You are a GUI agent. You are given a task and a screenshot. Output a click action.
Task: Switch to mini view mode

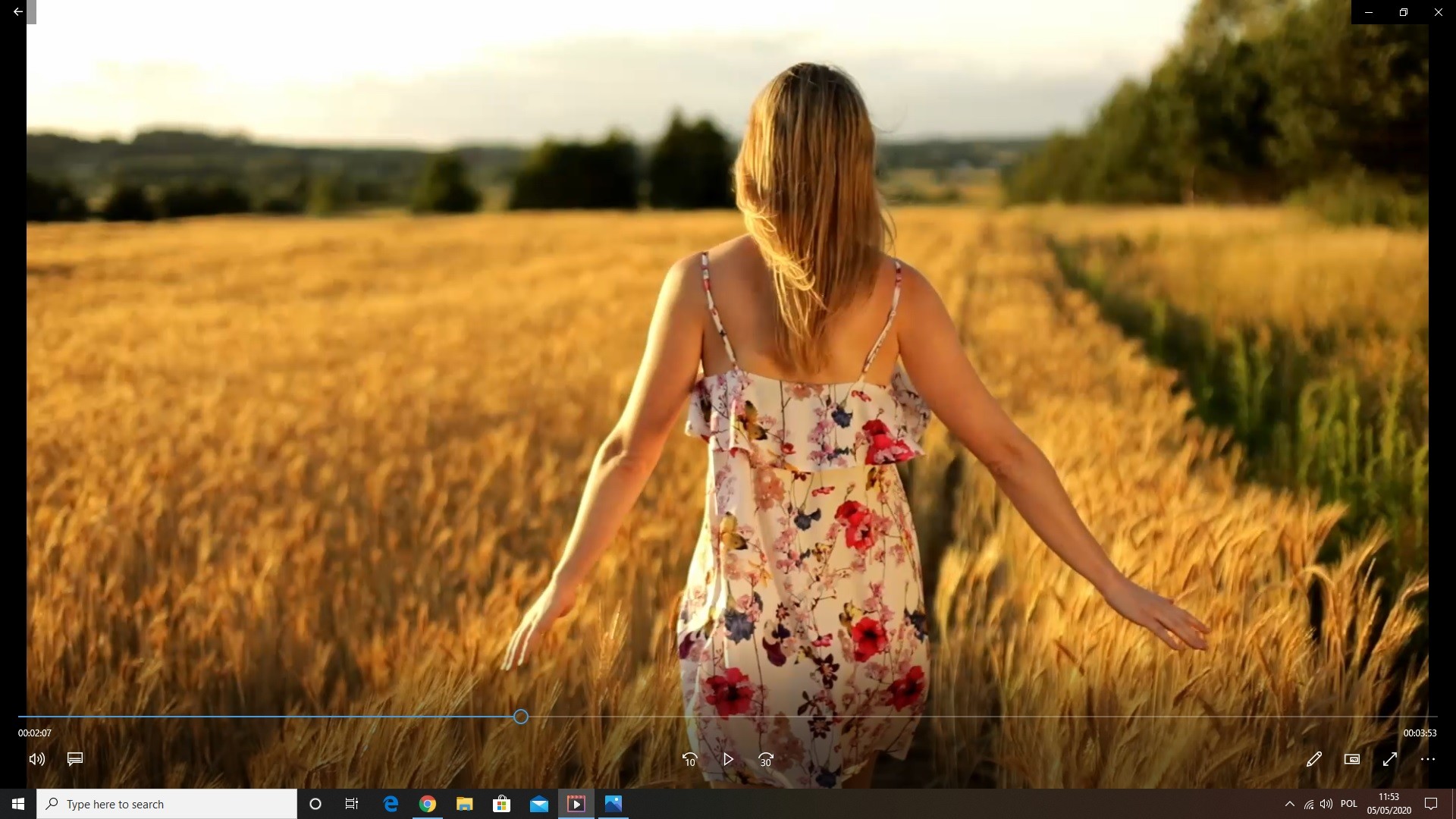pos(1352,759)
